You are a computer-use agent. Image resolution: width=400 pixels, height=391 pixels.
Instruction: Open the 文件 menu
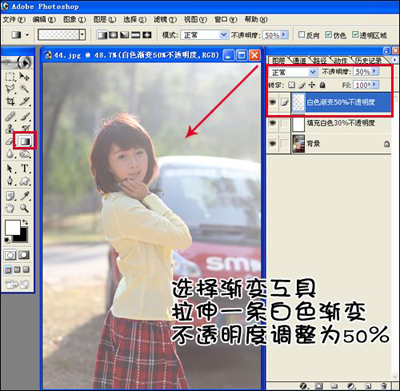tap(14, 20)
